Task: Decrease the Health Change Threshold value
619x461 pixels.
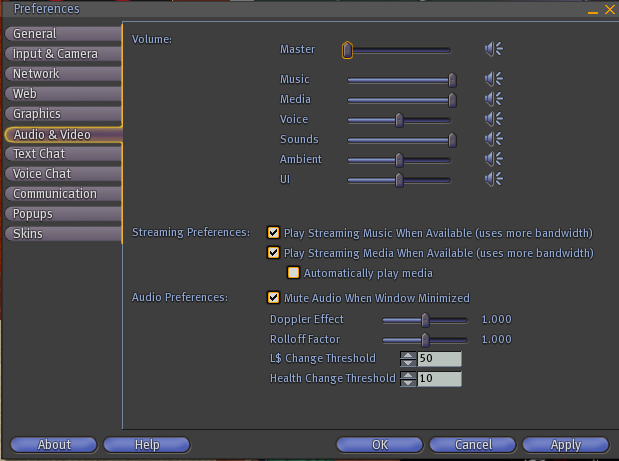Action: (408, 383)
